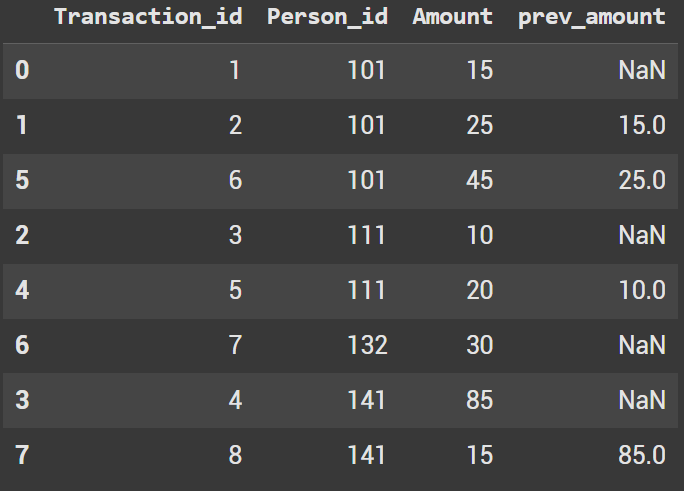Click the Person_id cell showing 132
The image size is (684, 491).
[365, 345]
